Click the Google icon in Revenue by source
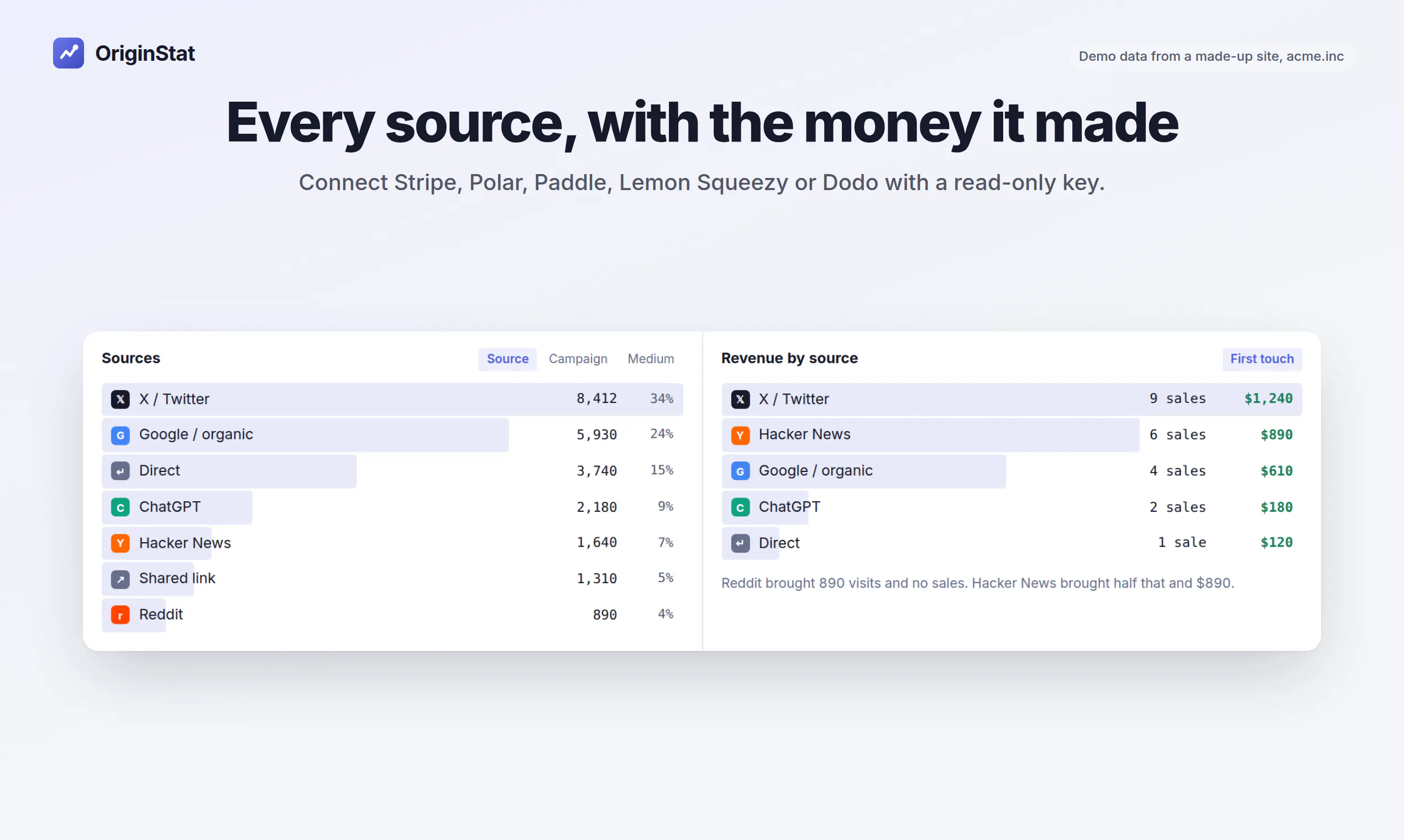 coord(740,471)
